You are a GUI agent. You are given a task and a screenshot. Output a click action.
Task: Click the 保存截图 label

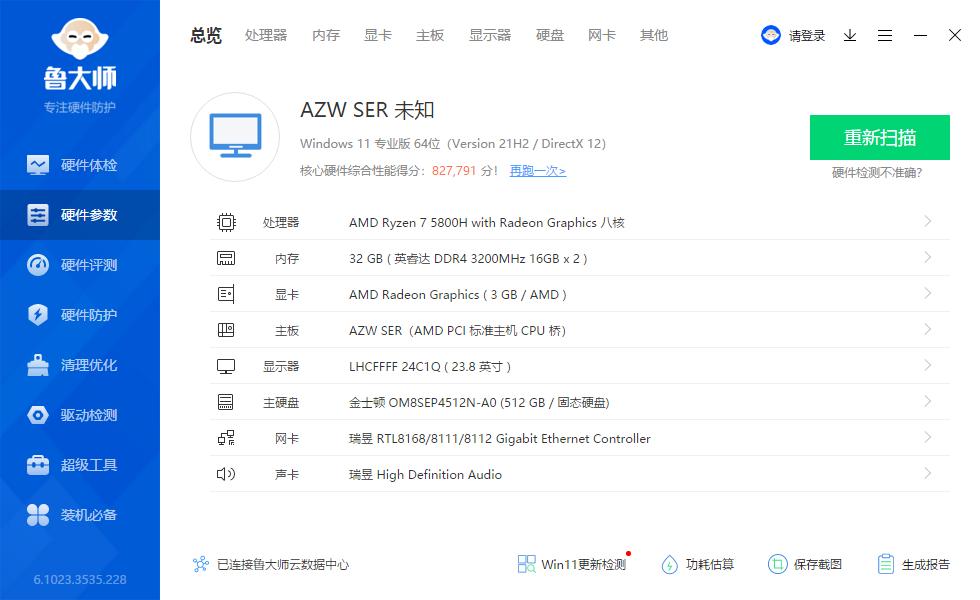pos(818,564)
